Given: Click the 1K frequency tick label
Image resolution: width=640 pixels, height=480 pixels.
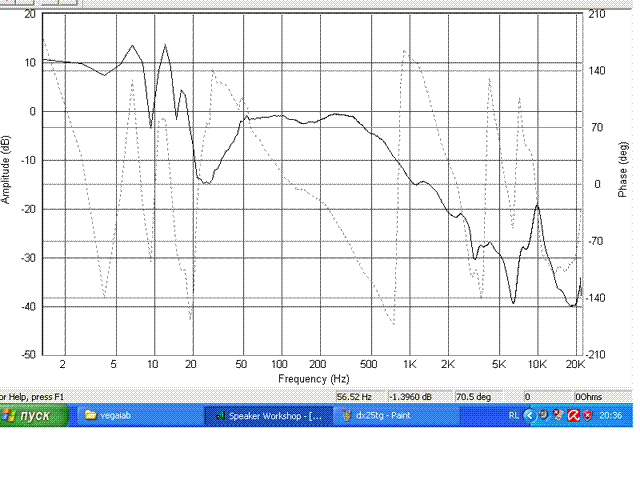Looking at the screenshot, I should 410,364.
